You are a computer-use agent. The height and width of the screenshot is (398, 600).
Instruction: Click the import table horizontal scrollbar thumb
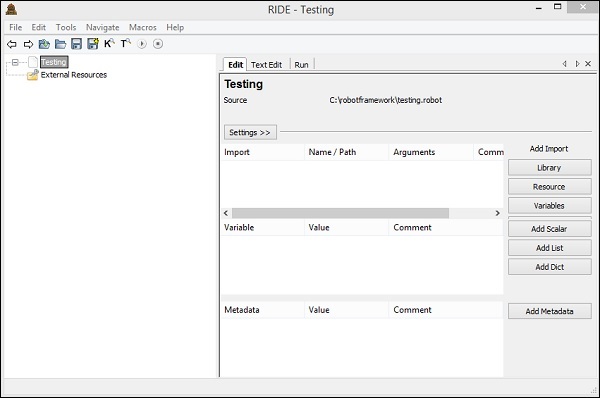coord(340,213)
